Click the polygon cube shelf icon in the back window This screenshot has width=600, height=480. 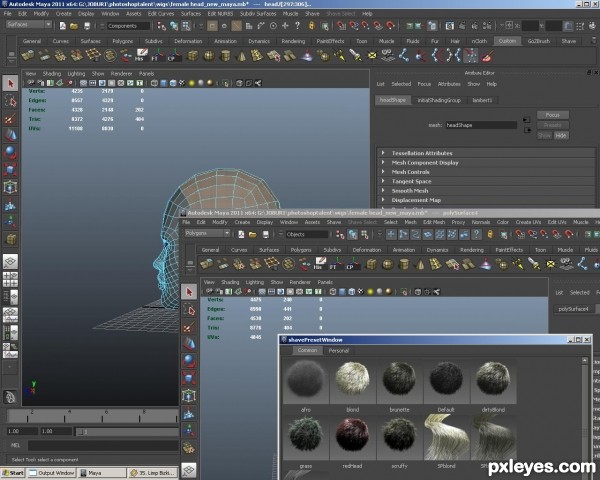tap(192, 56)
